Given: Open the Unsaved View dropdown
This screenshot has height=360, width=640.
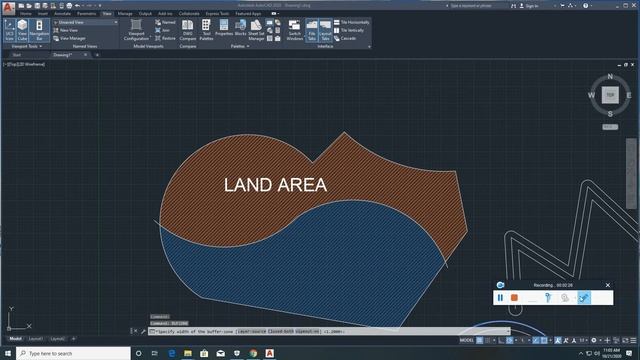Looking at the screenshot, I should [x=85, y=22].
